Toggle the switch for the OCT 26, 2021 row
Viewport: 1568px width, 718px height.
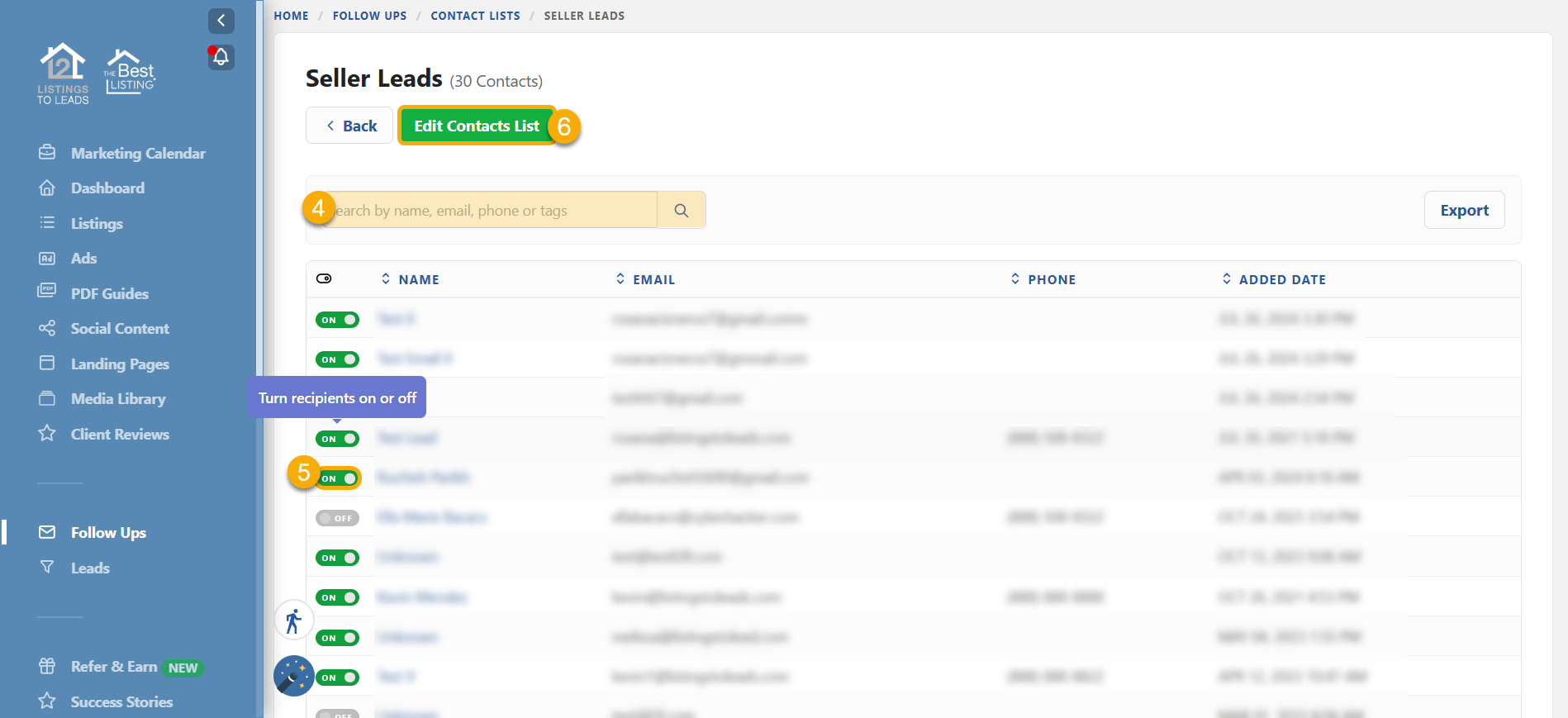point(337,597)
